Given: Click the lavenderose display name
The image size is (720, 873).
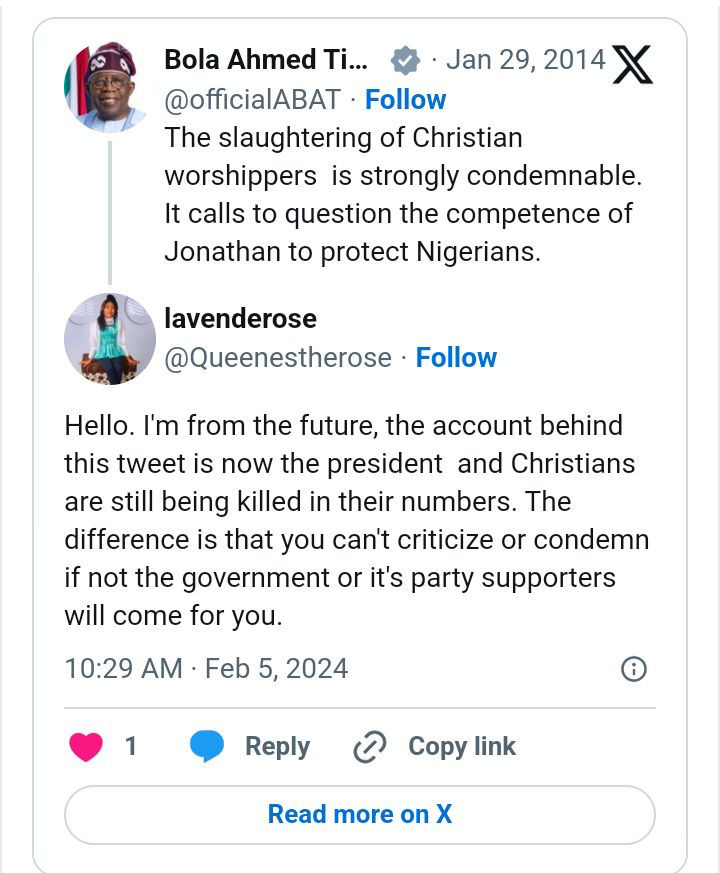Looking at the screenshot, I should point(240,319).
